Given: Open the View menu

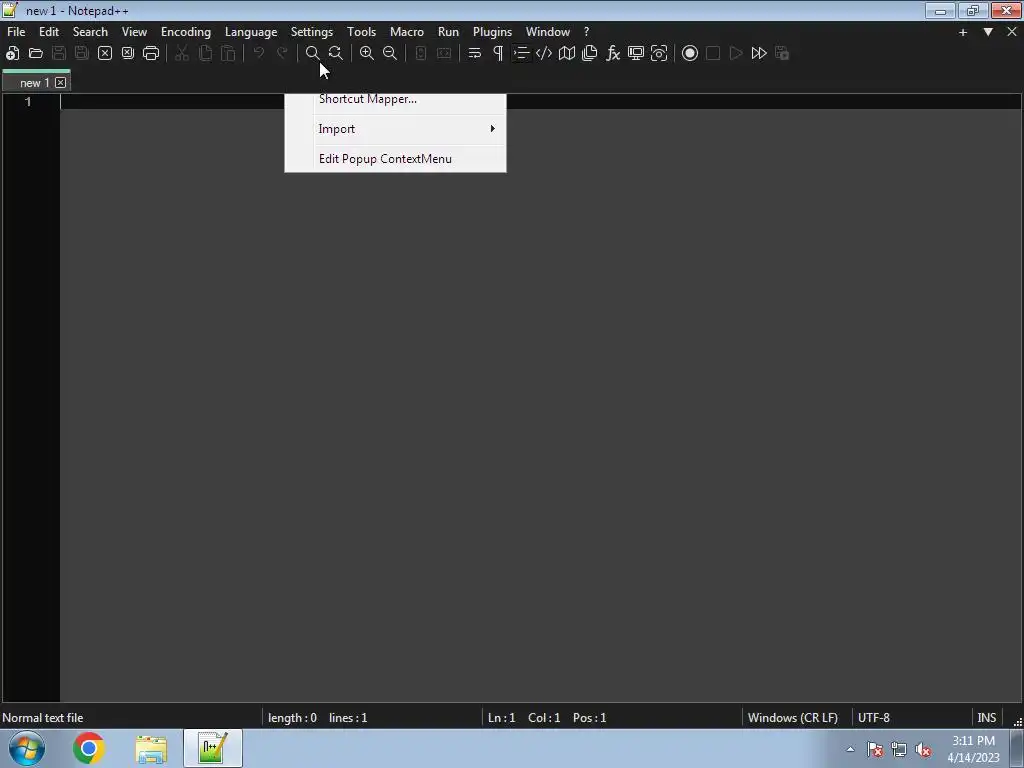Looking at the screenshot, I should click(135, 32).
